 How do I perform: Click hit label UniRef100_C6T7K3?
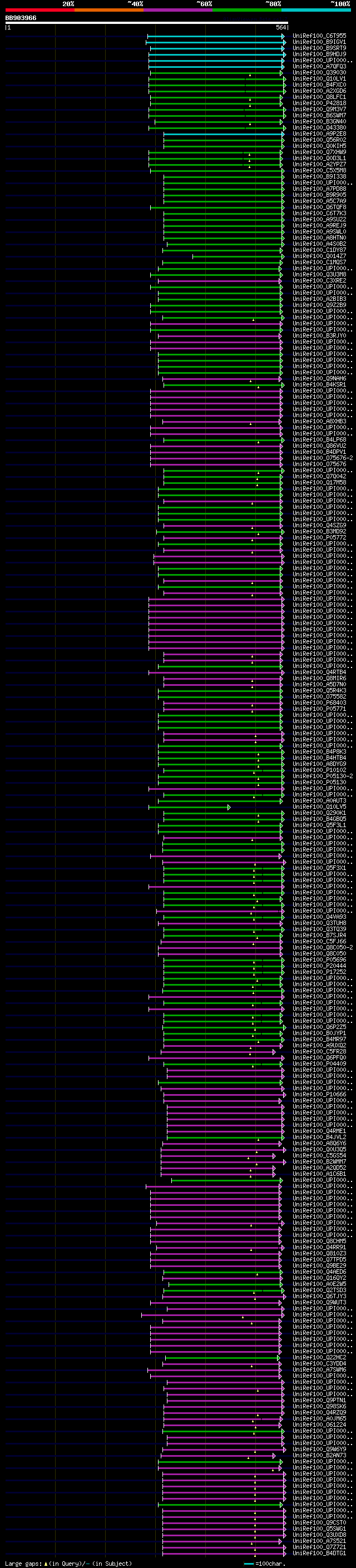coord(319,213)
